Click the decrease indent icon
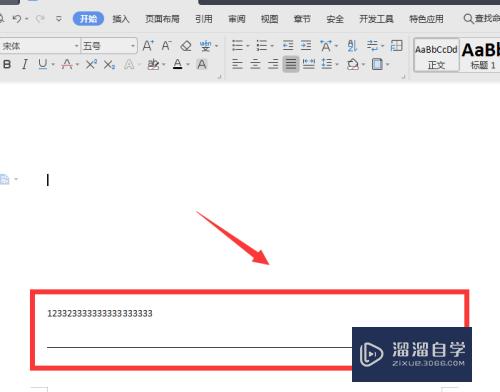 tap(288, 45)
